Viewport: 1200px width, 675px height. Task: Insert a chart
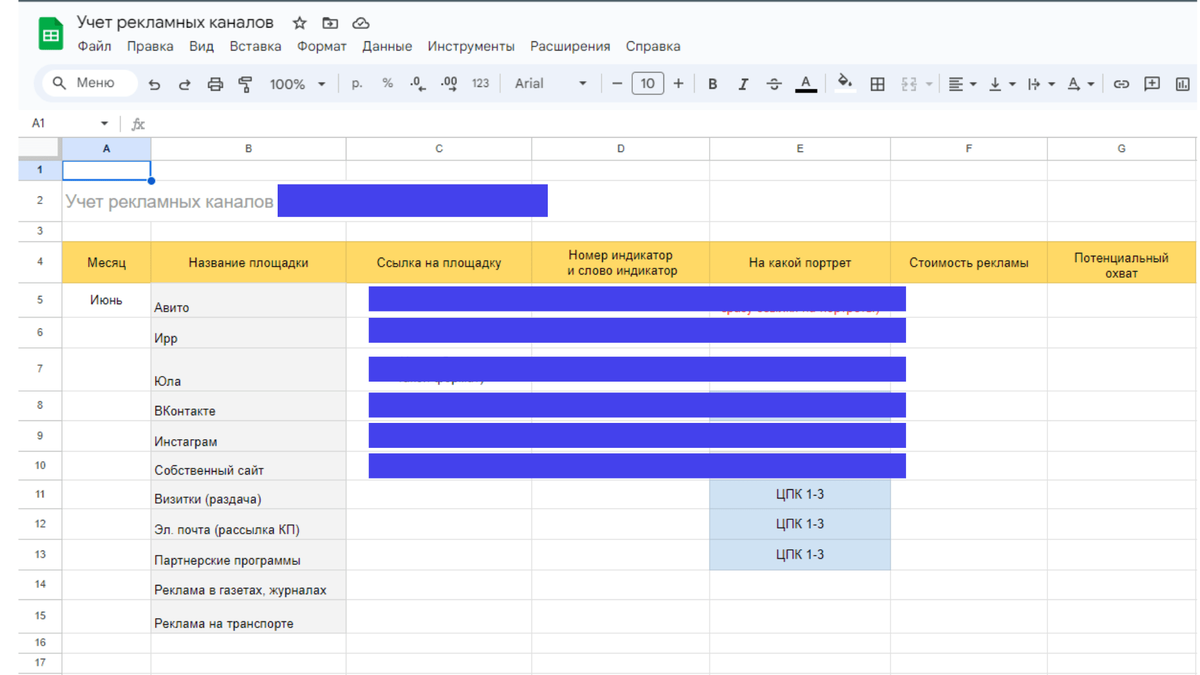[1183, 84]
